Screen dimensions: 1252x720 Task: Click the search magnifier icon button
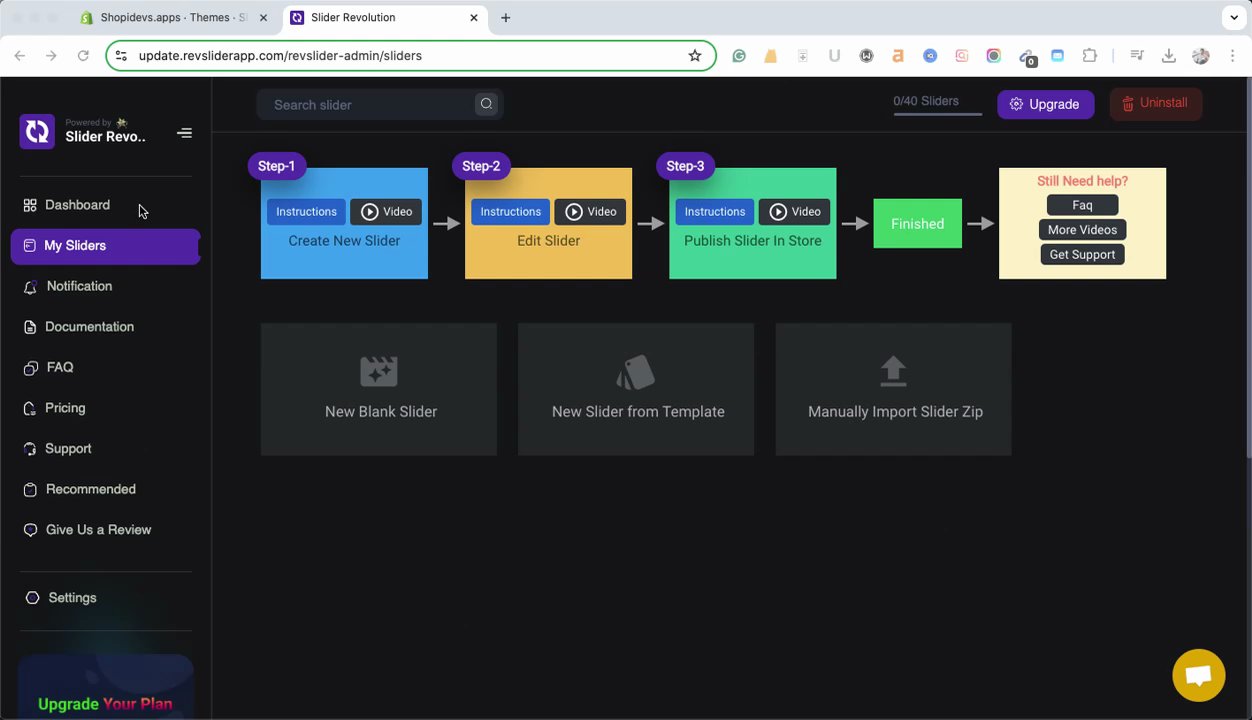click(x=486, y=104)
